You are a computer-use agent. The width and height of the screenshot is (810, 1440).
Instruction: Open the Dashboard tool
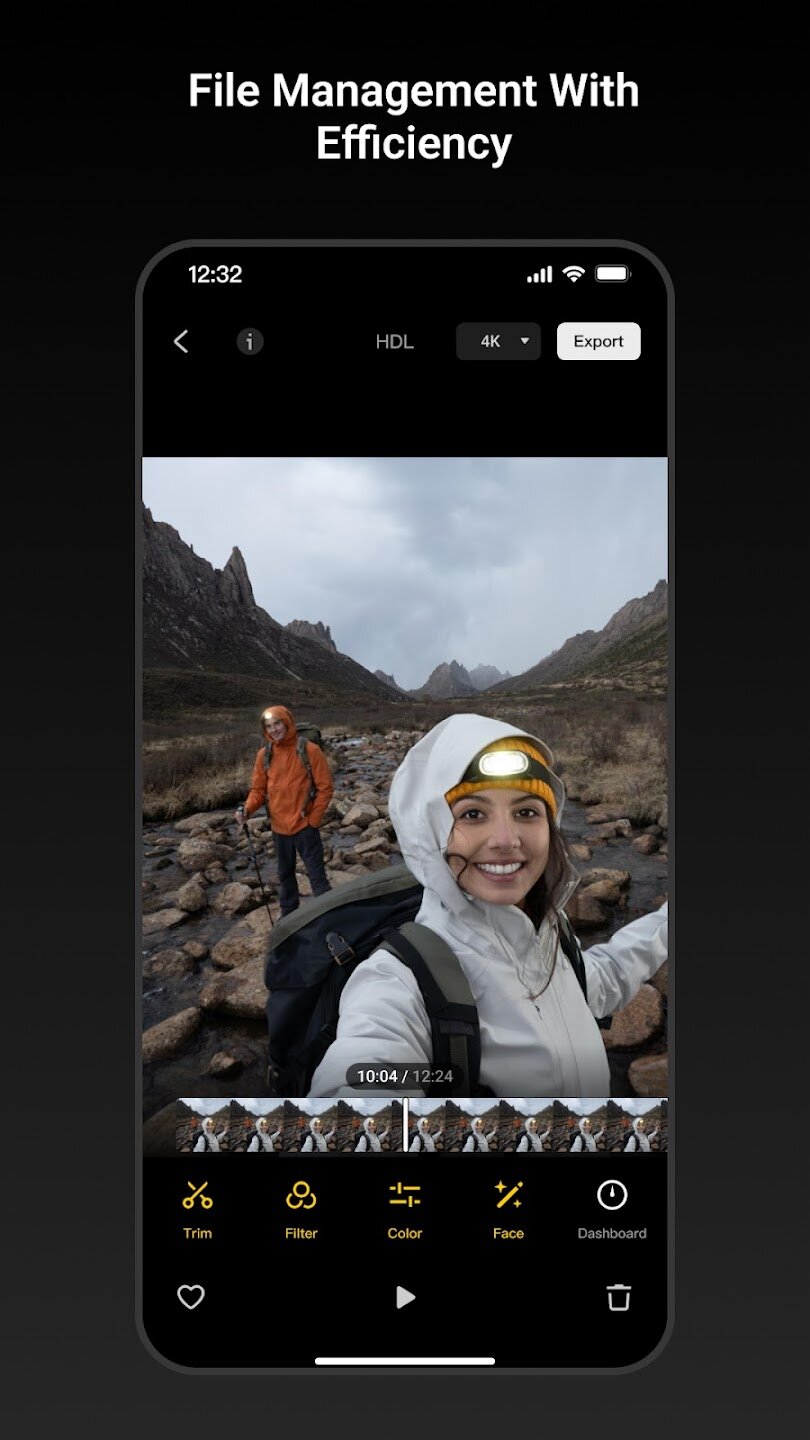tap(612, 1209)
